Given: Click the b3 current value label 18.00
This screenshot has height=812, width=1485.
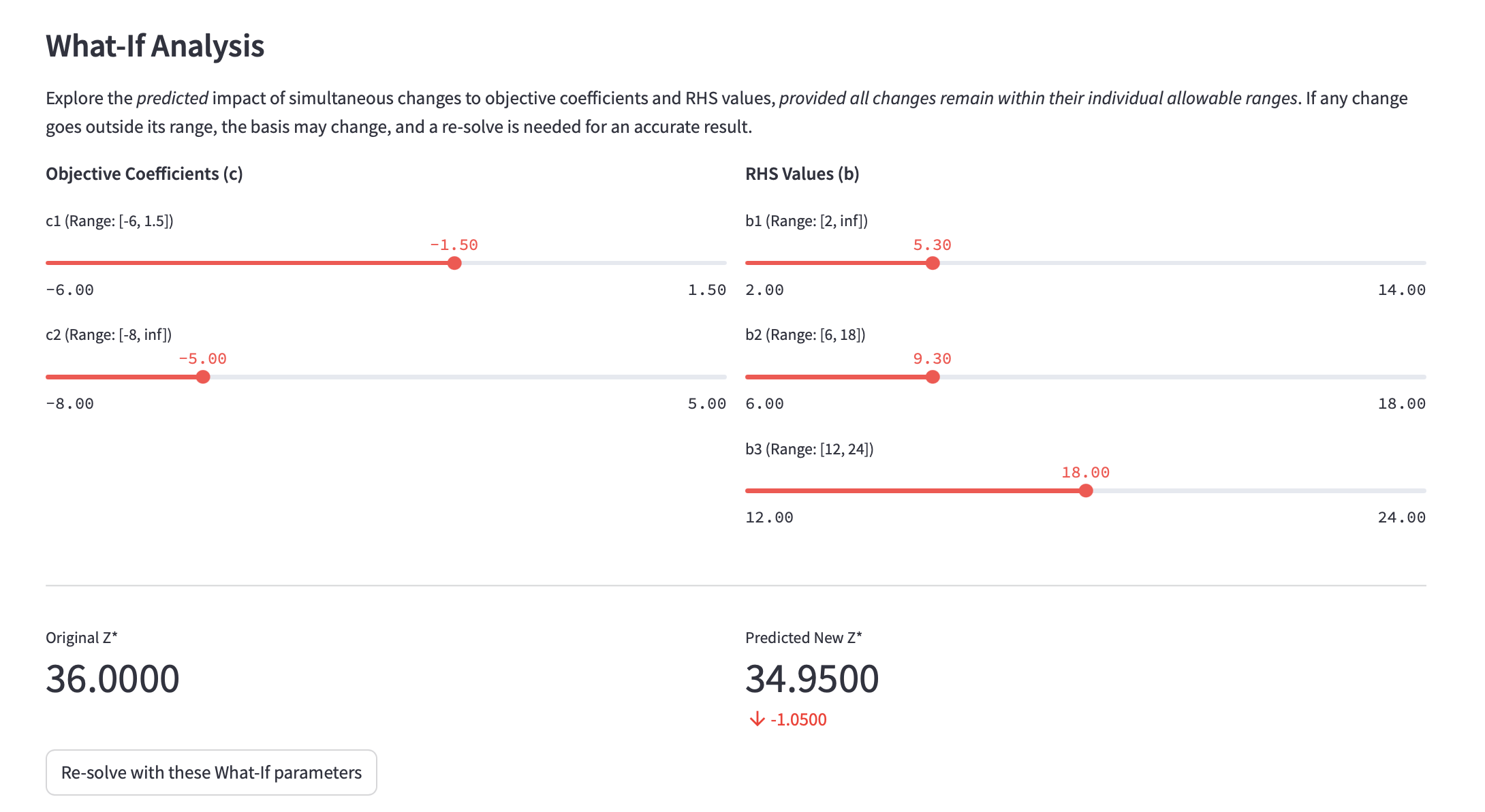Looking at the screenshot, I should [x=1085, y=473].
